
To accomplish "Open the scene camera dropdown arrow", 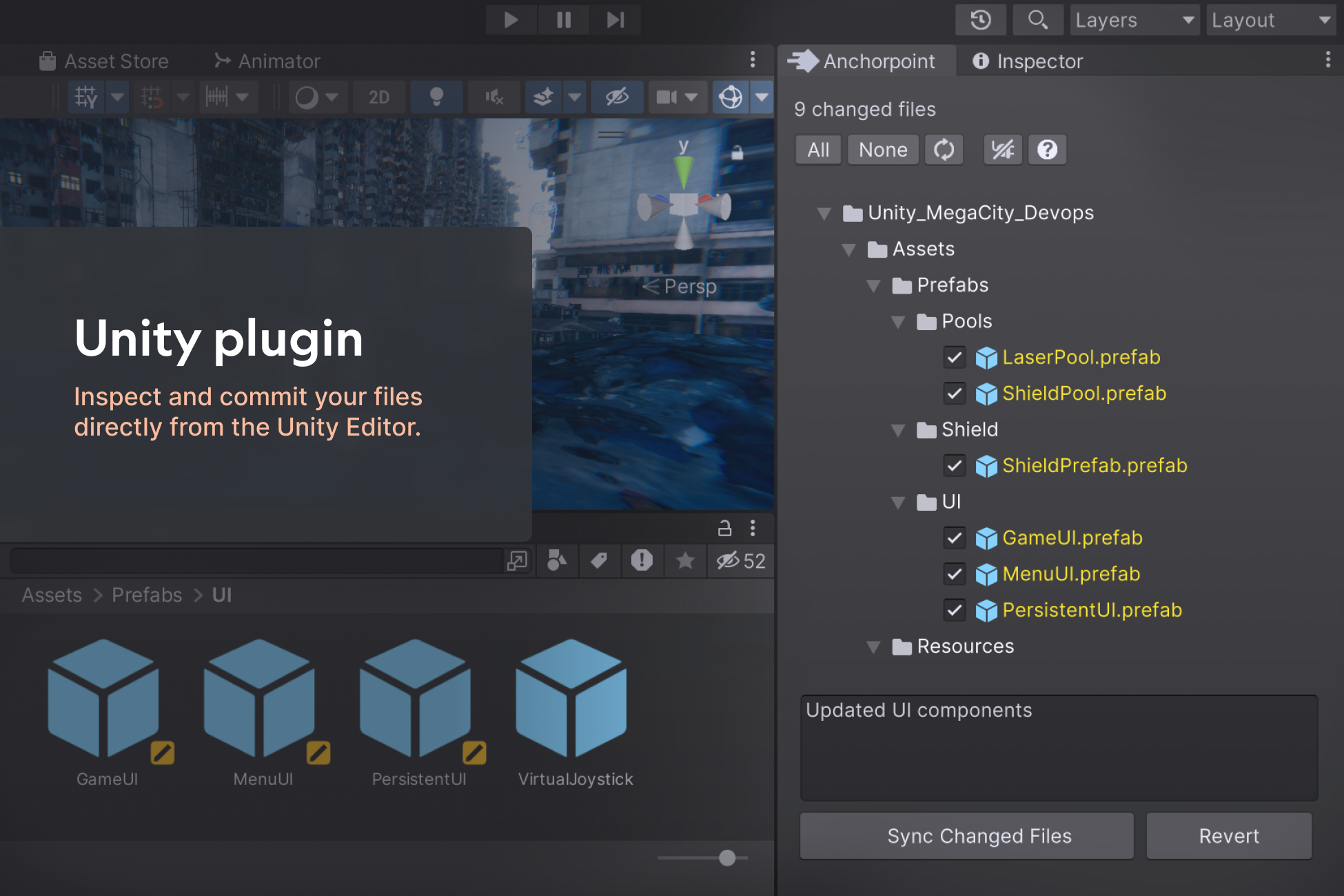I will point(692,97).
